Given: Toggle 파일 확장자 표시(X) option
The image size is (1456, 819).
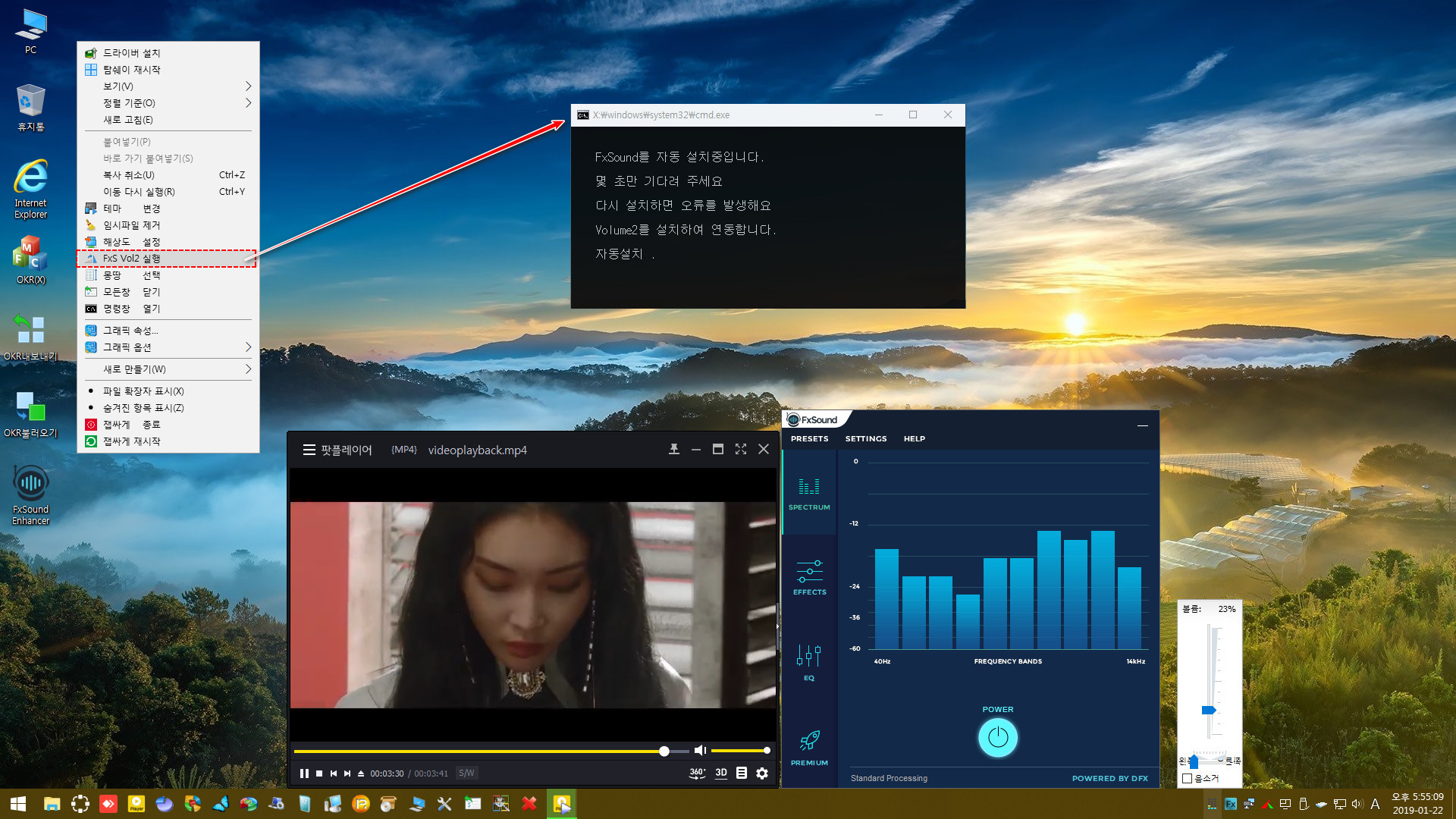Looking at the screenshot, I should pyautogui.click(x=168, y=391).
